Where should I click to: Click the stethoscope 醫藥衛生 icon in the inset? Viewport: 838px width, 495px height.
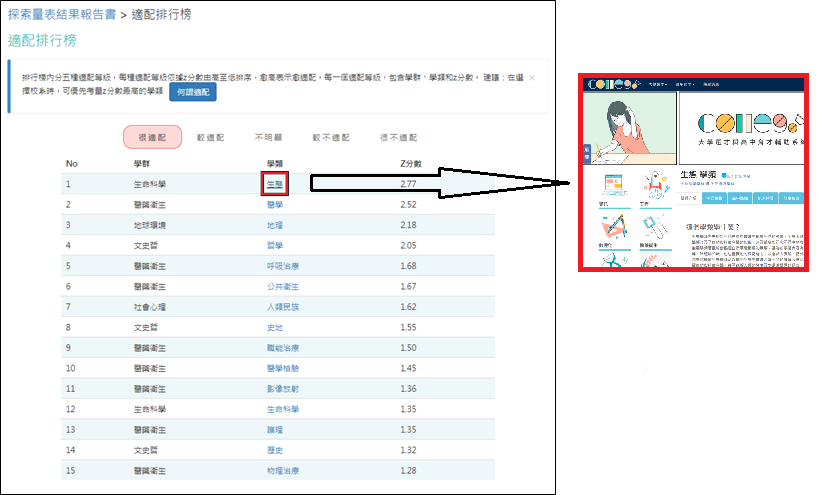tap(656, 227)
